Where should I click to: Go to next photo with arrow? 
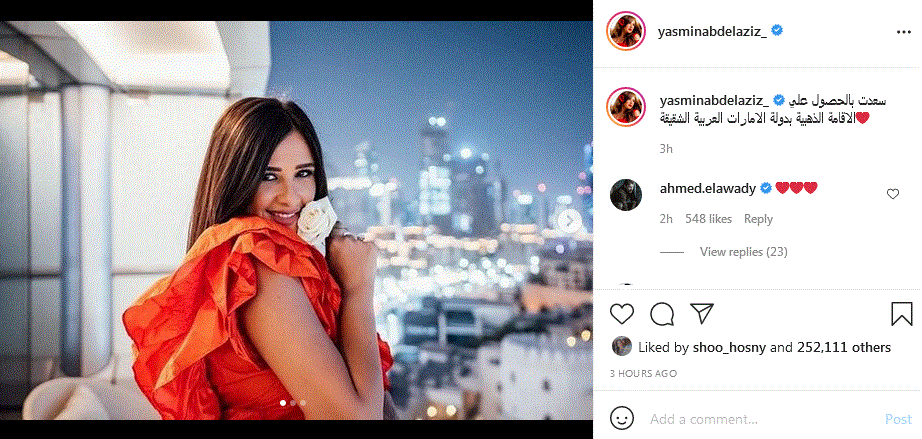point(569,221)
